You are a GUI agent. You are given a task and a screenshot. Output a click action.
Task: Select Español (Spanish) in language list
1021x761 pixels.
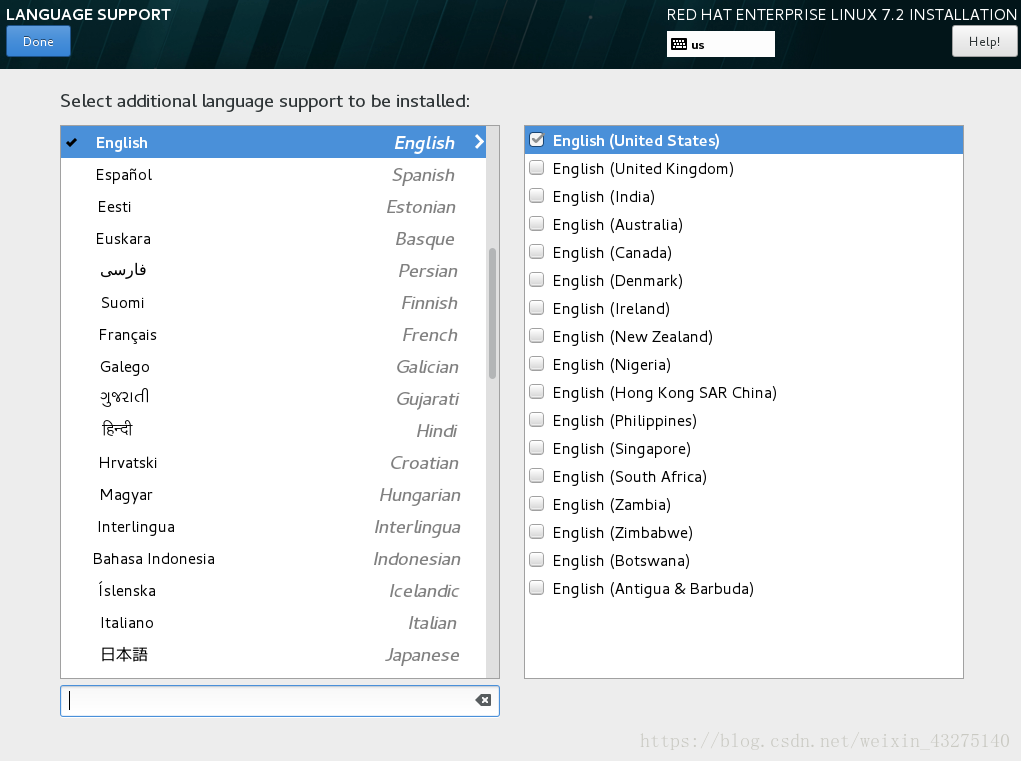point(273,174)
